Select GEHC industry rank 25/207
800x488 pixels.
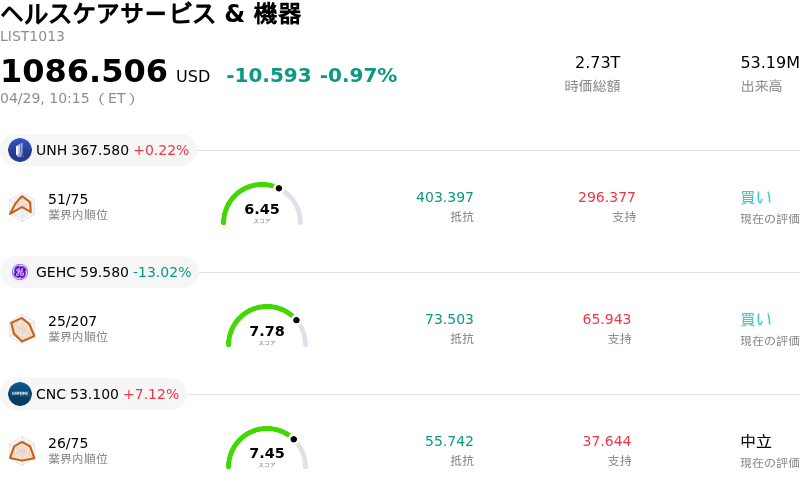coord(72,321)
